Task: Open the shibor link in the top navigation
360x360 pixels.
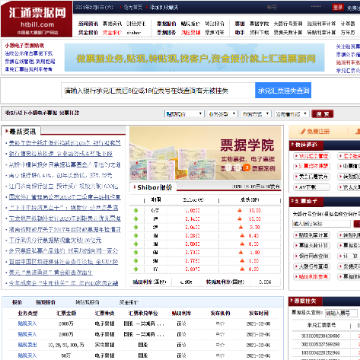Action: click(x=134, y=32)
